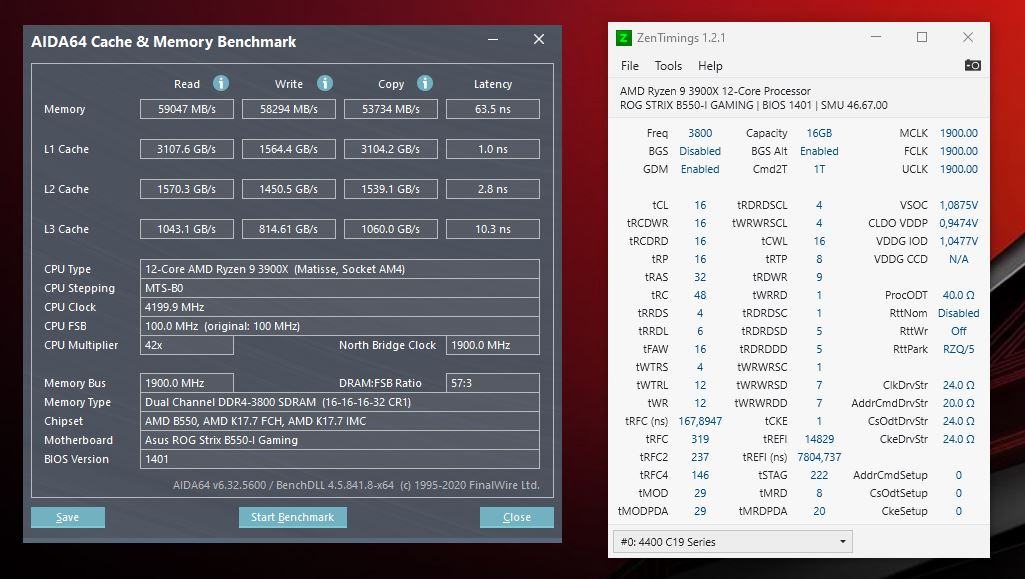This screenshot has height=579, width=1025.
Task: Click the Freq value 3800 in ZenTimings
Action: [700, 133]
